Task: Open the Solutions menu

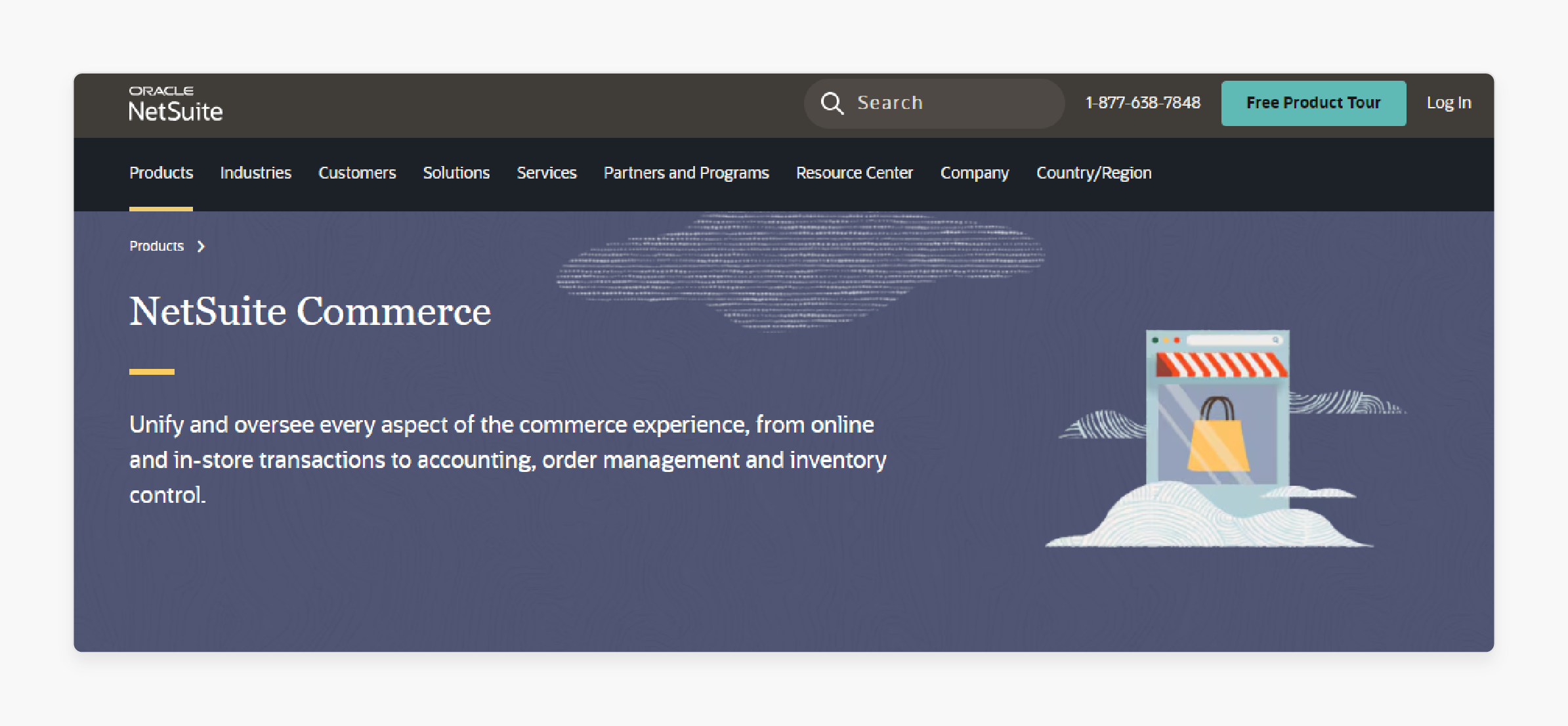Action: (x=456, y=173)
